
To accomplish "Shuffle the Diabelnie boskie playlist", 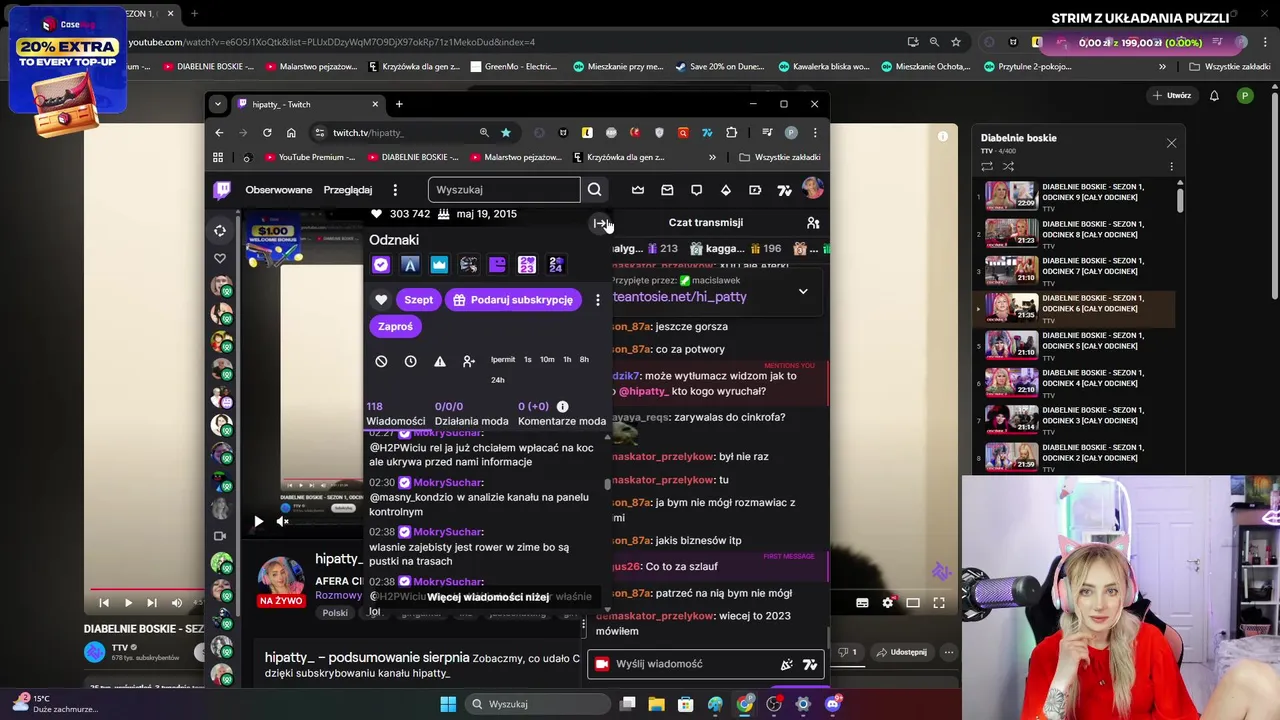I will pos(1008,166).
